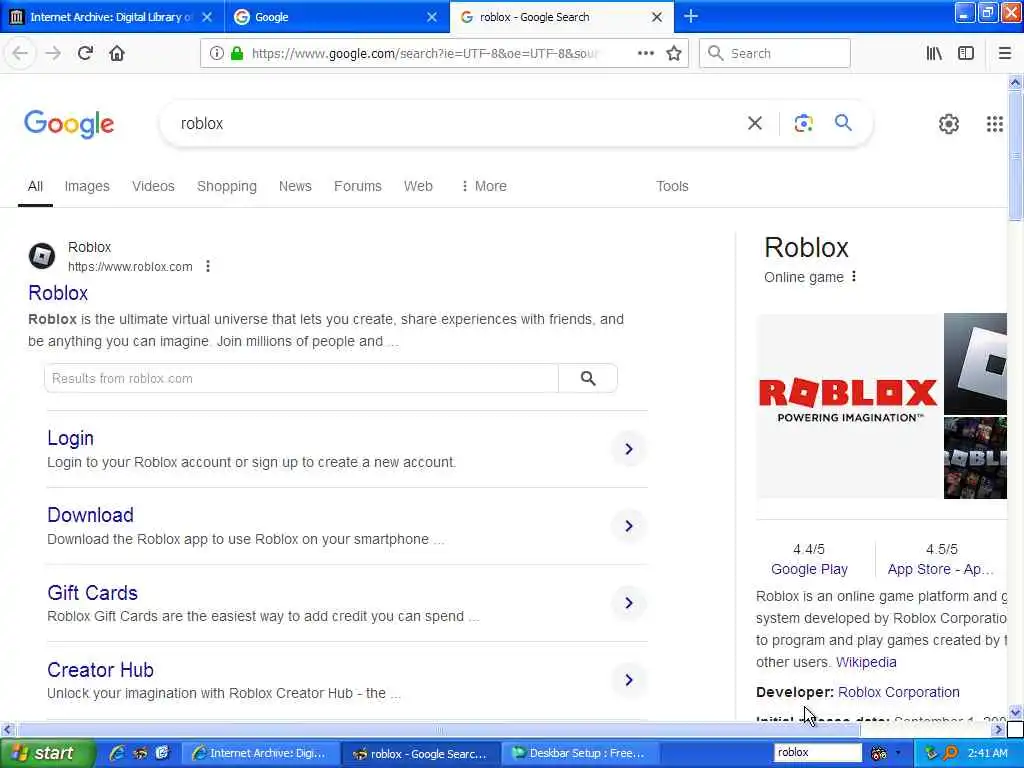Click the forward navigation arrow
The height and width of the screenshot is (768, 1024).
(53, 53)
